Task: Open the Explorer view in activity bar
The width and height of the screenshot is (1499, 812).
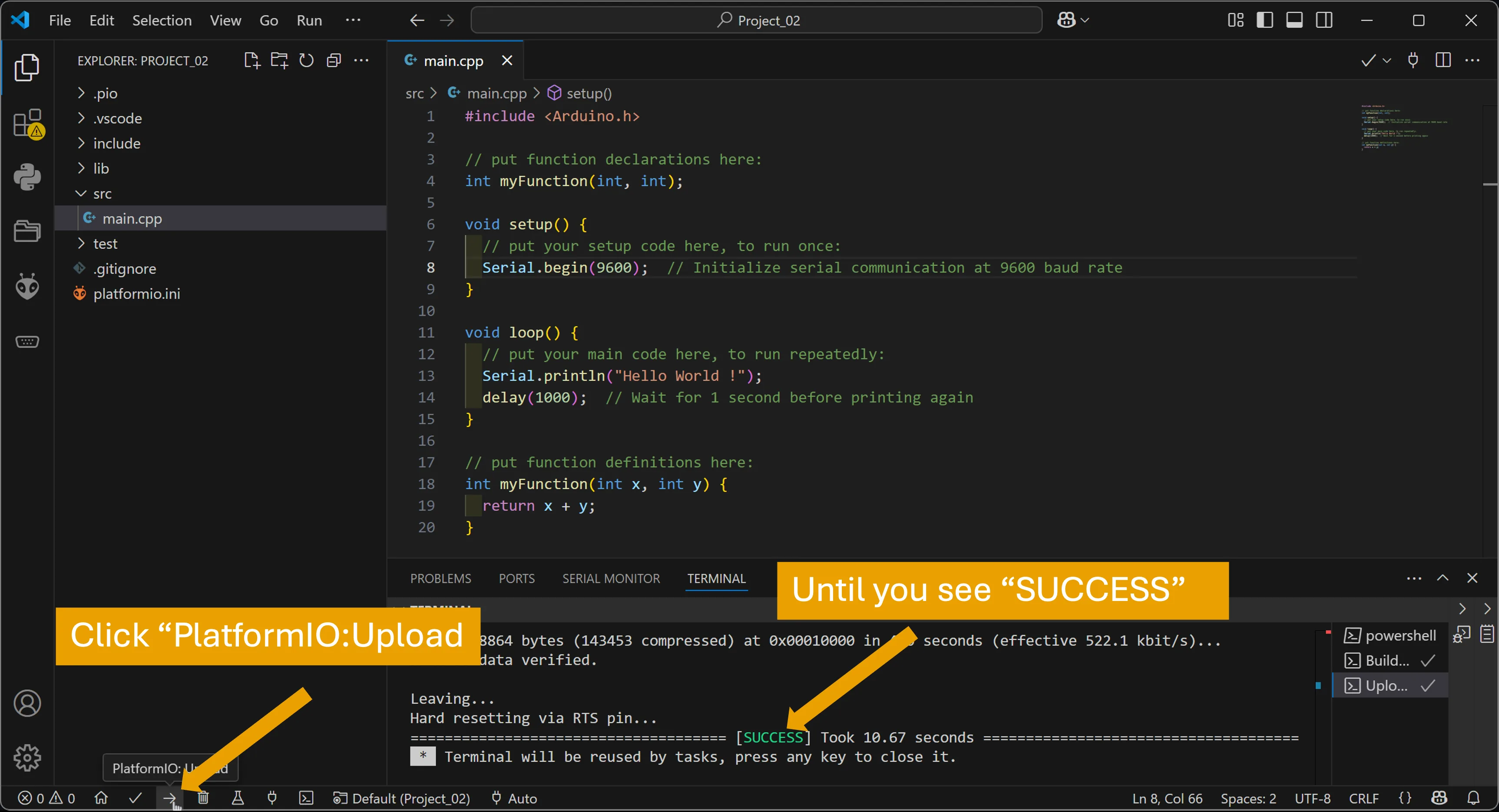Action: click(x=27, y=67)
